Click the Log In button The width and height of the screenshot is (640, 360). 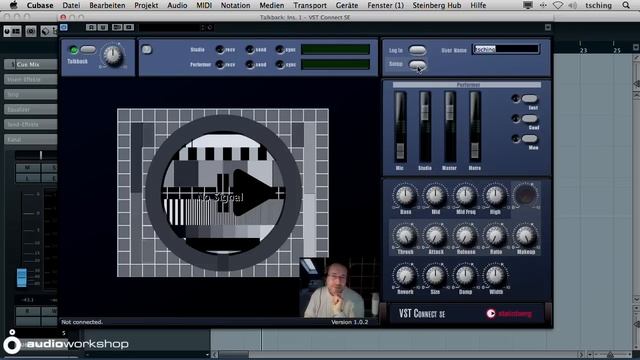[x=417, y=50]
